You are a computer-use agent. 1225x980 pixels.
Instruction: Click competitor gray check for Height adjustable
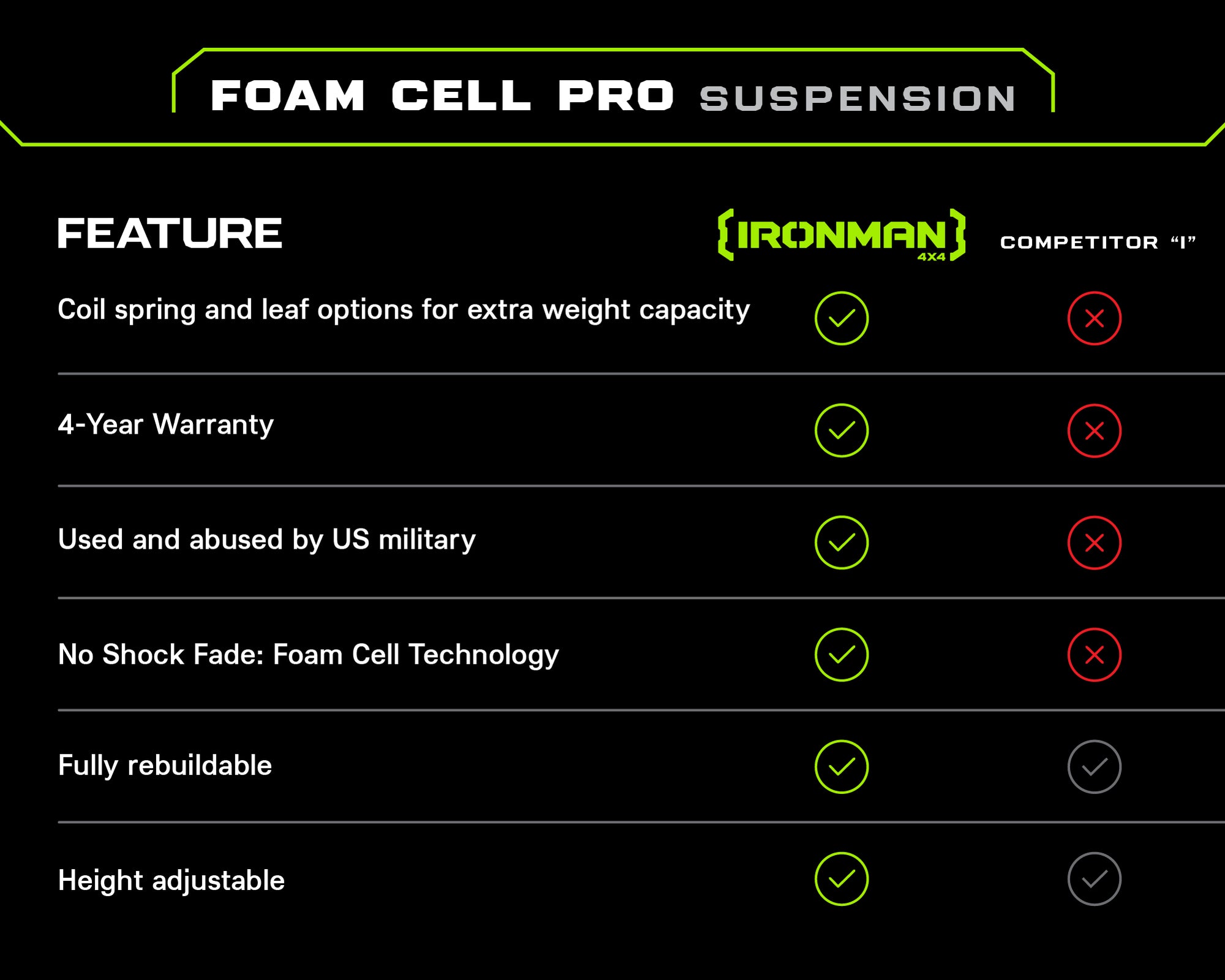click(x=1095, y=879)
